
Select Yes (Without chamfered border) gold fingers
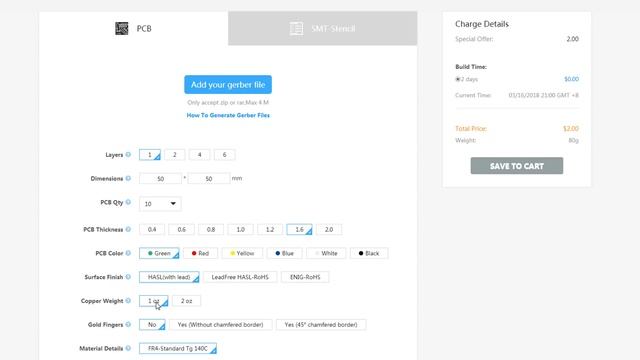220,324
